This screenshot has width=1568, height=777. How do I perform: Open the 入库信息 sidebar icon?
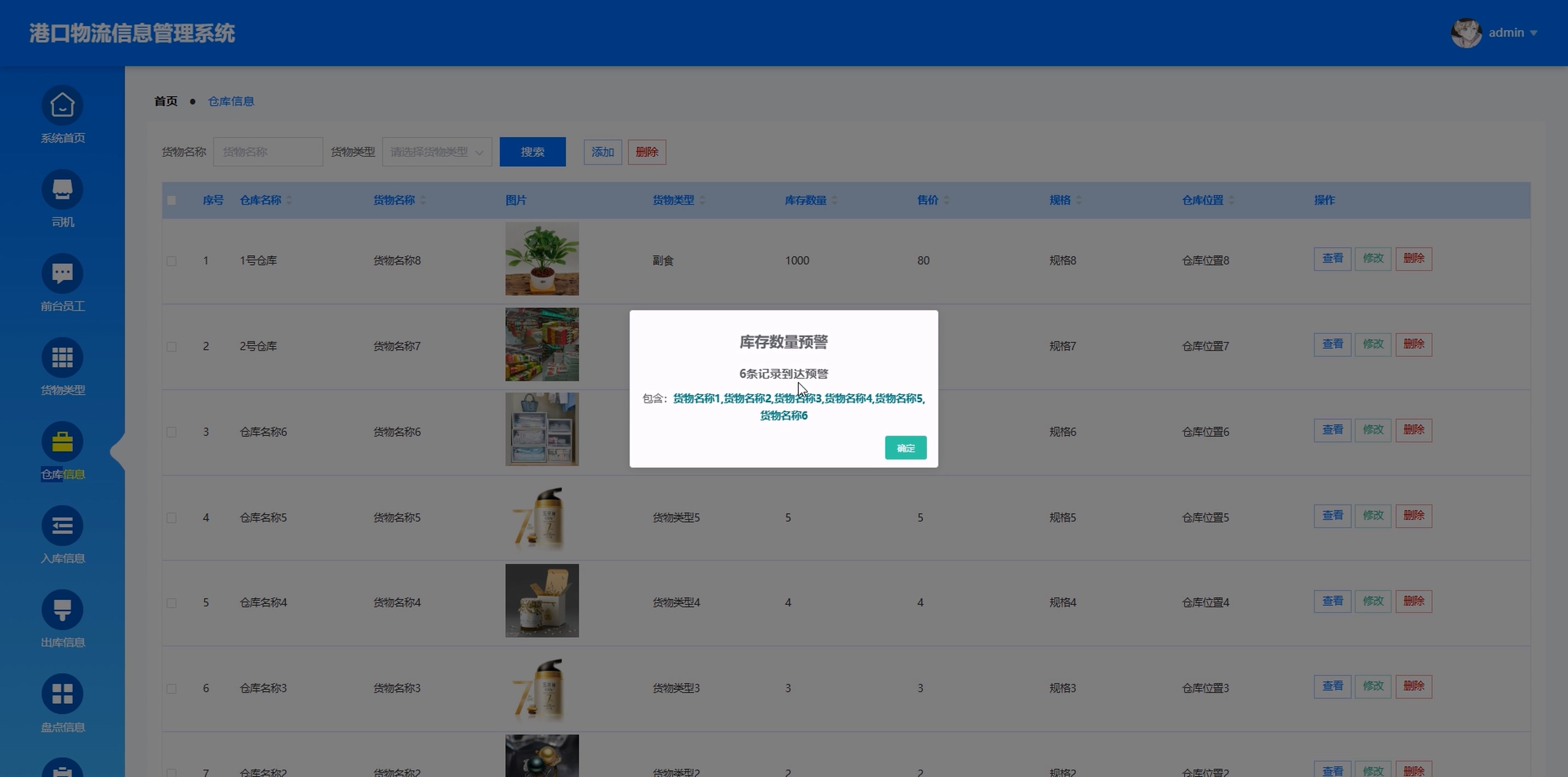(62, 526)
